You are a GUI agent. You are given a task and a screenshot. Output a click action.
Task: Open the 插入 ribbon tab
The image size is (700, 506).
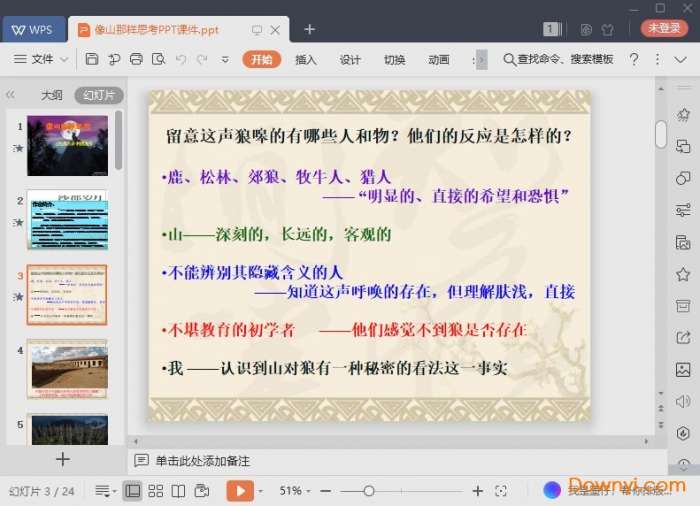tap(306, 60)
